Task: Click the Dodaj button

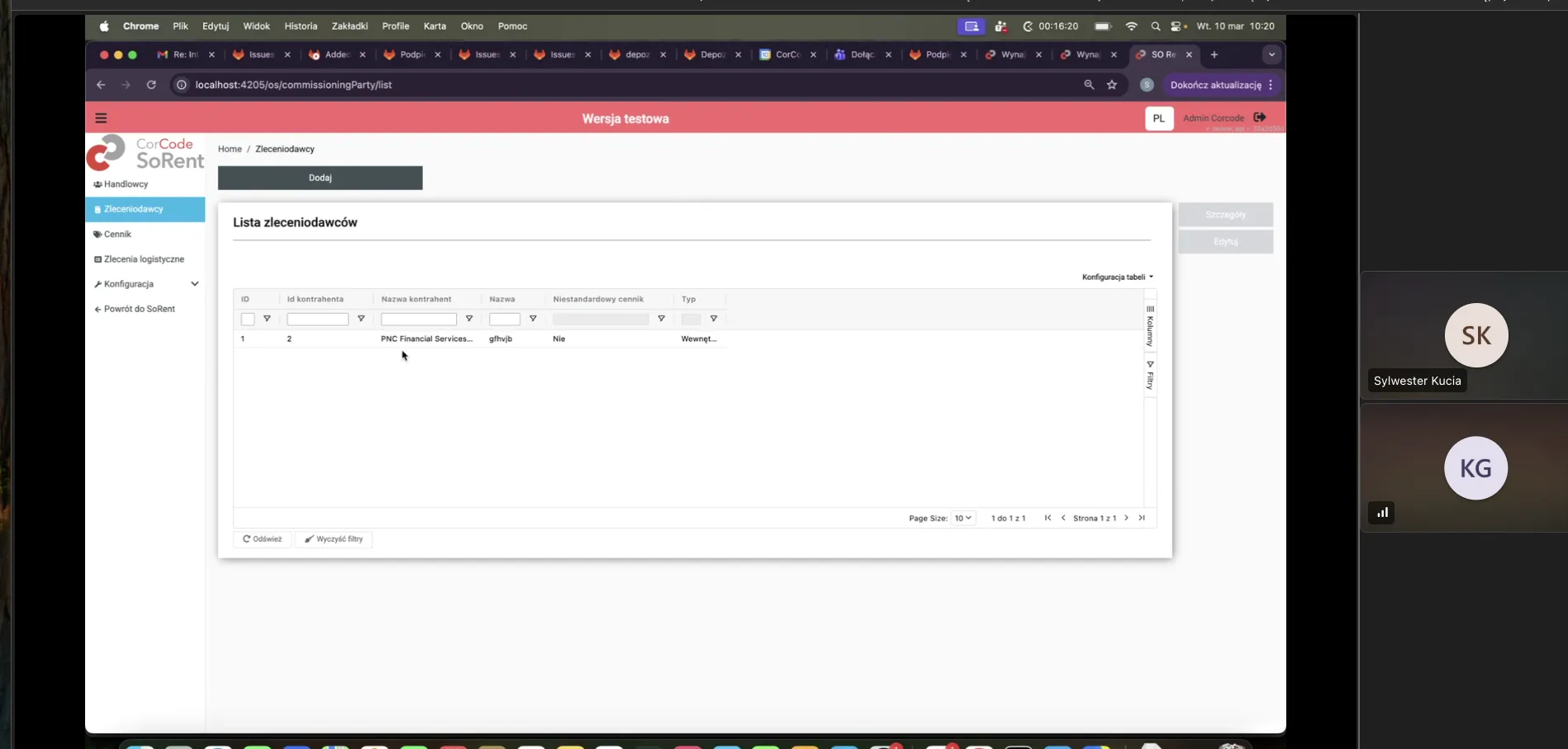Action: [x=320, y=178]
